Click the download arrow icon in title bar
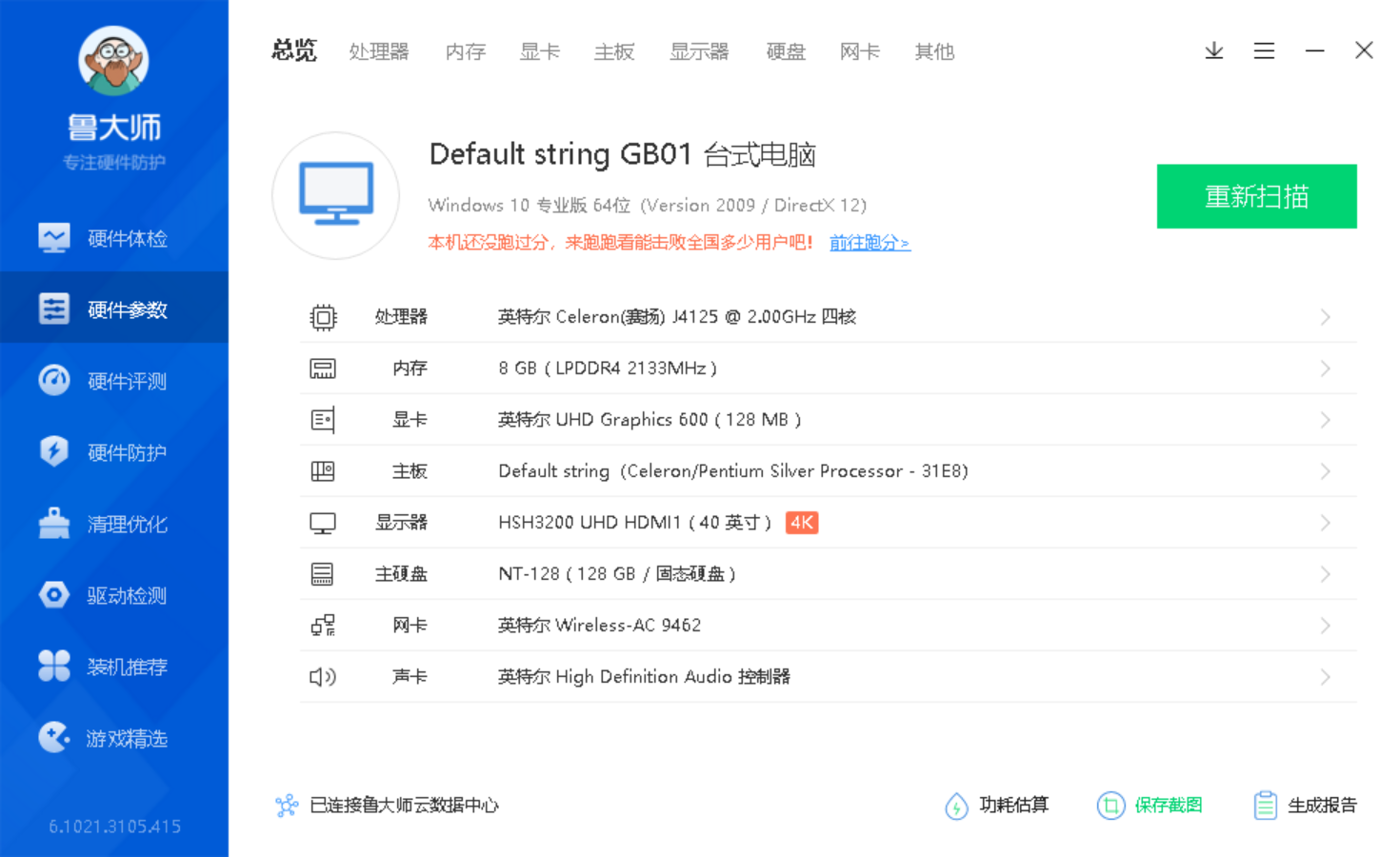 1213,50
